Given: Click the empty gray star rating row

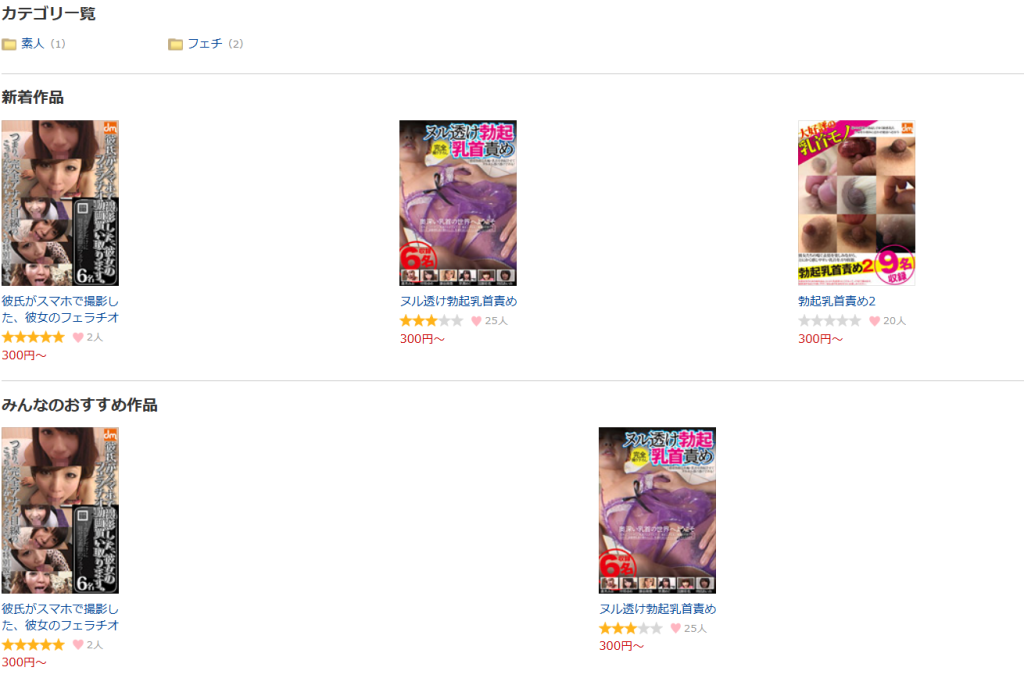Looking at the screenshot, I should 829,321.
